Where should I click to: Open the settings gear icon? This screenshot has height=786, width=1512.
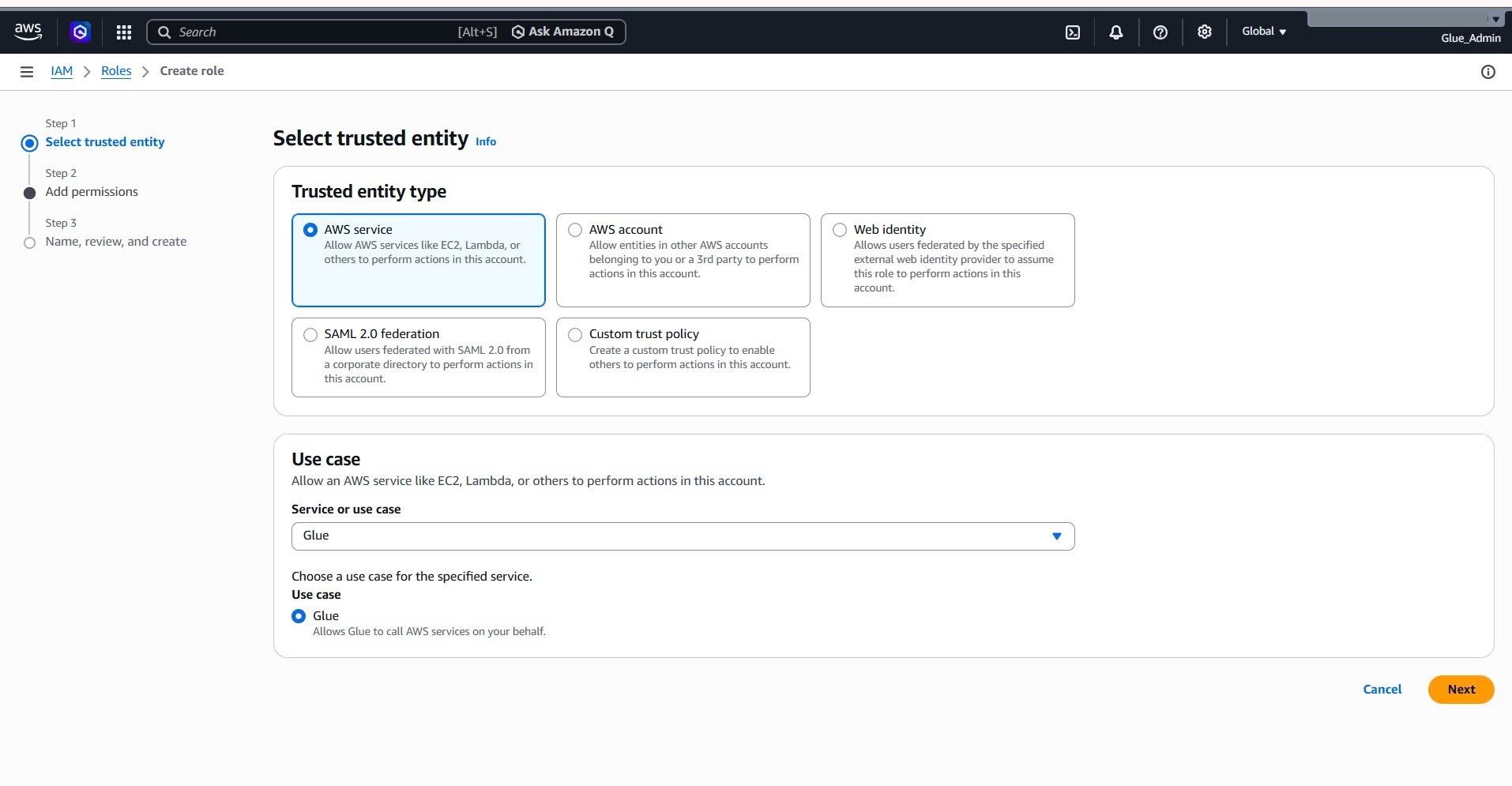coord(1205,32)
